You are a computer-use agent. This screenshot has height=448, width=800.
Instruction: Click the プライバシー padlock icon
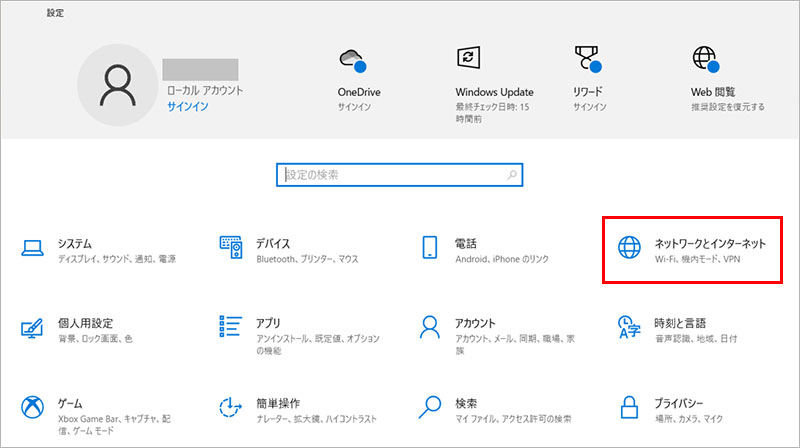tap(630, 407)
